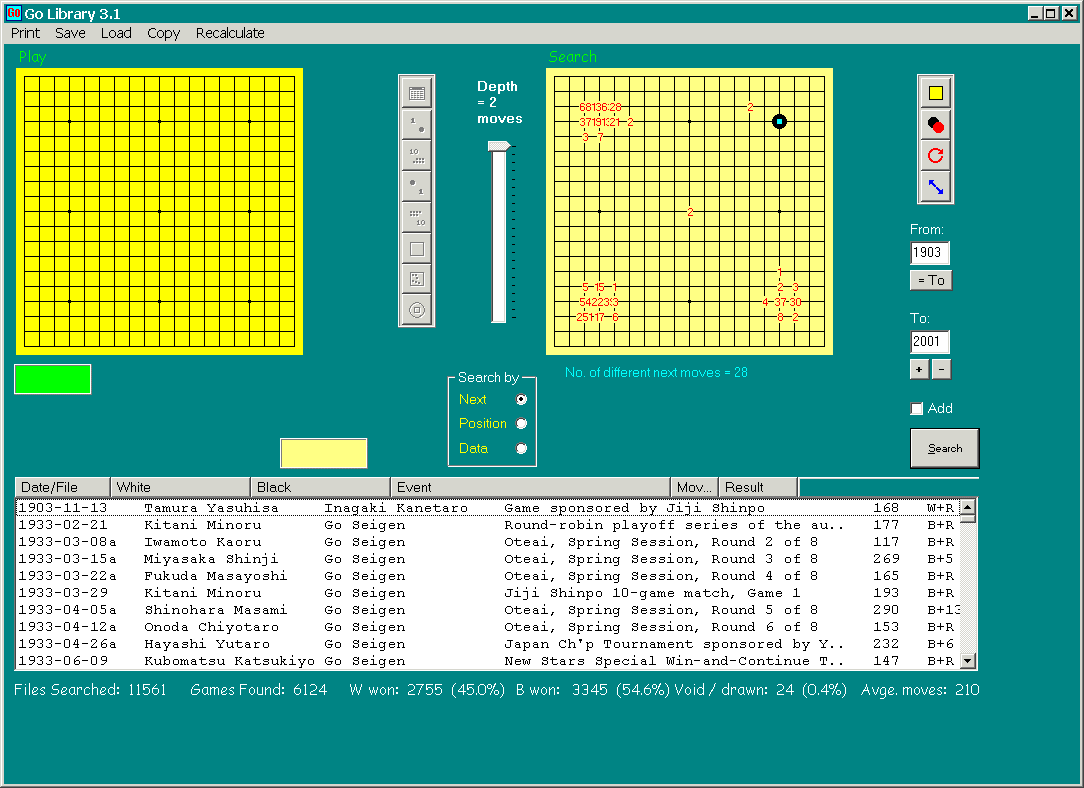The width and height of the screenshot is (1084, 788).
Task: Click the '1' then dot one-move icon
Action: pos(417,124)
